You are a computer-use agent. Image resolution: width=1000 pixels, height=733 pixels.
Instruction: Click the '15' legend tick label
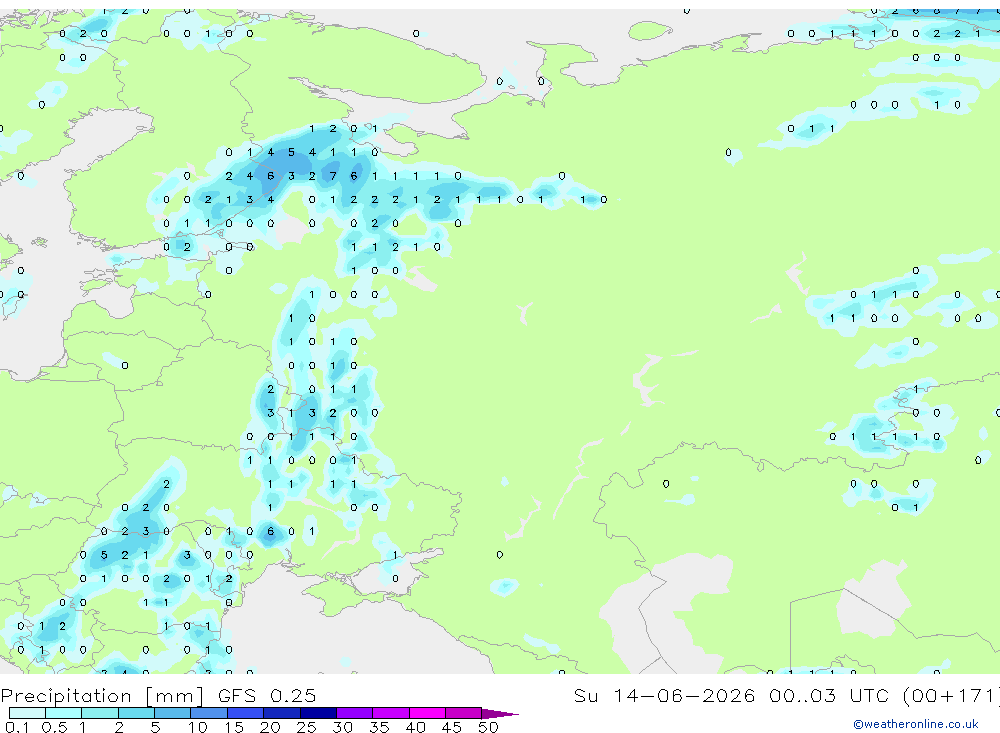pos(233,727)
